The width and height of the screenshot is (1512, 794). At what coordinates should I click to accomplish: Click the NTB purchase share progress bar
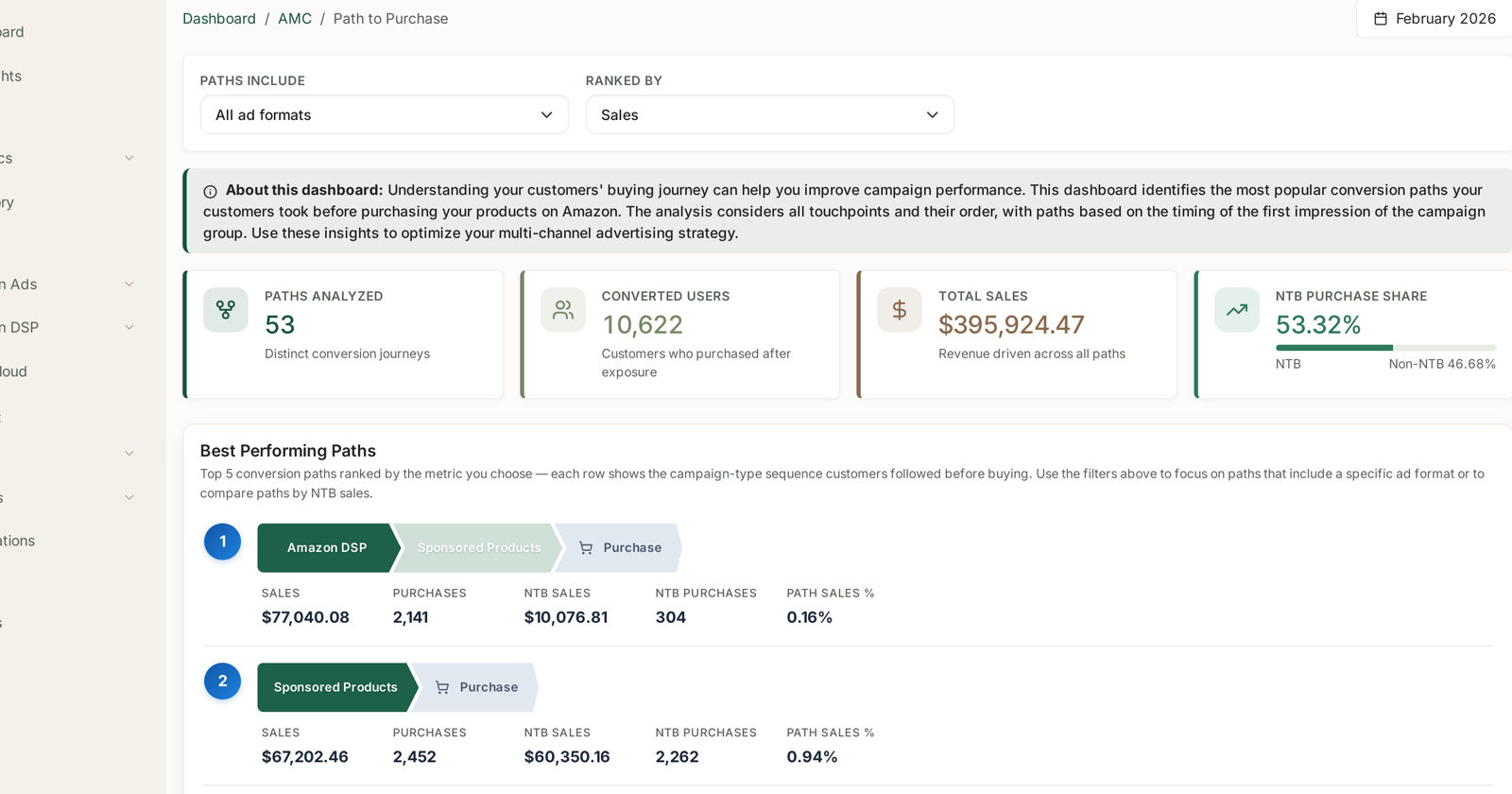(x=1385, y=348)
